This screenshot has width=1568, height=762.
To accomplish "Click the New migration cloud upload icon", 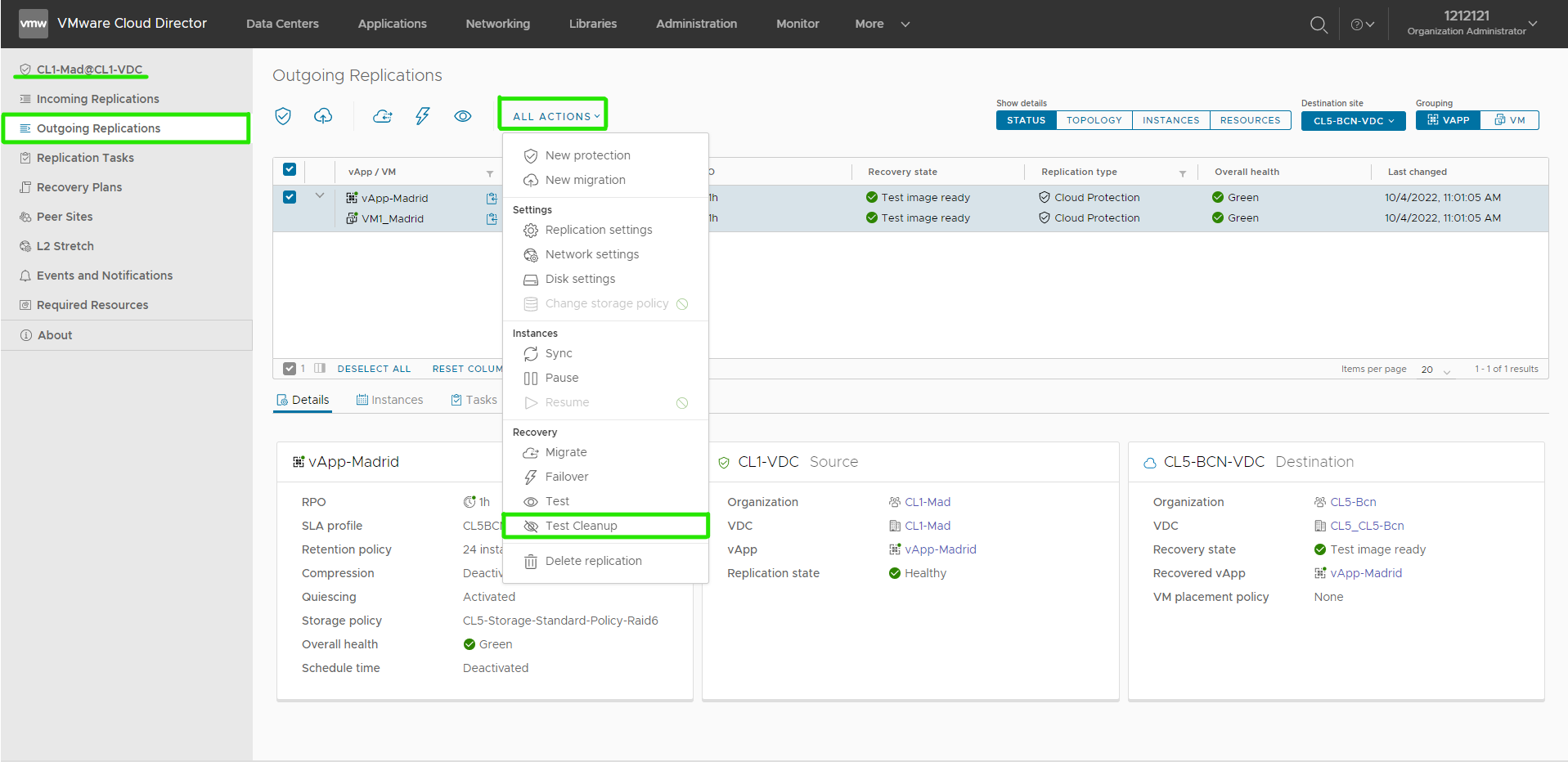I will click(323, 116).
